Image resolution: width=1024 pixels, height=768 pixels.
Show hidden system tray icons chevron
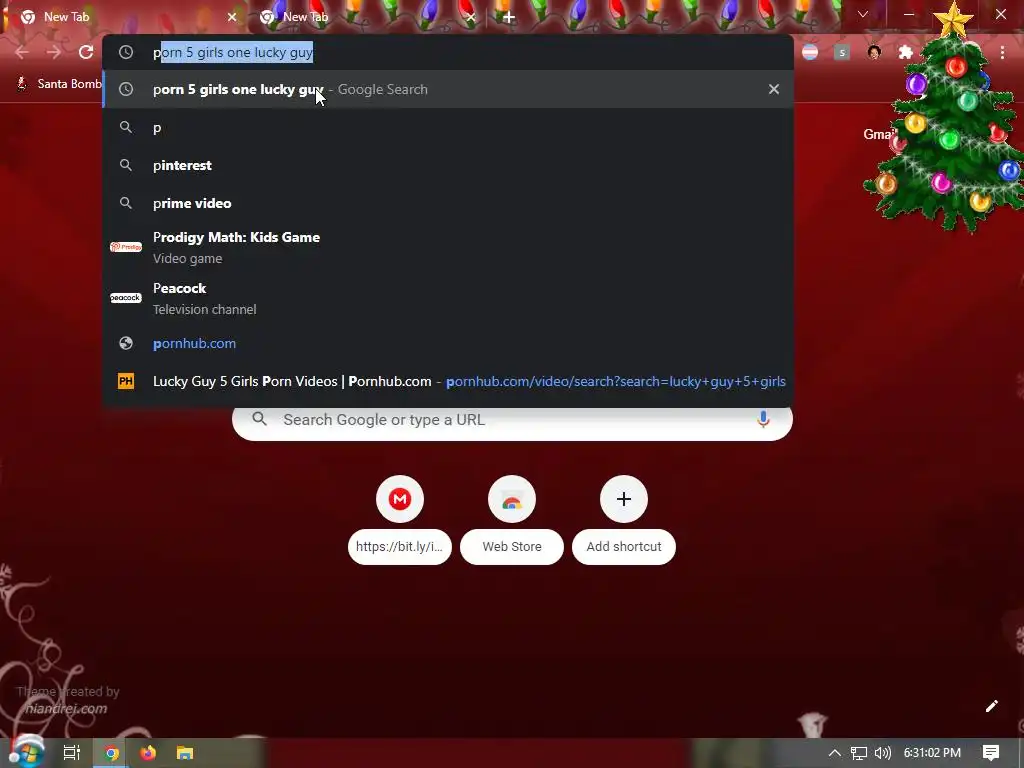(835, 753)
